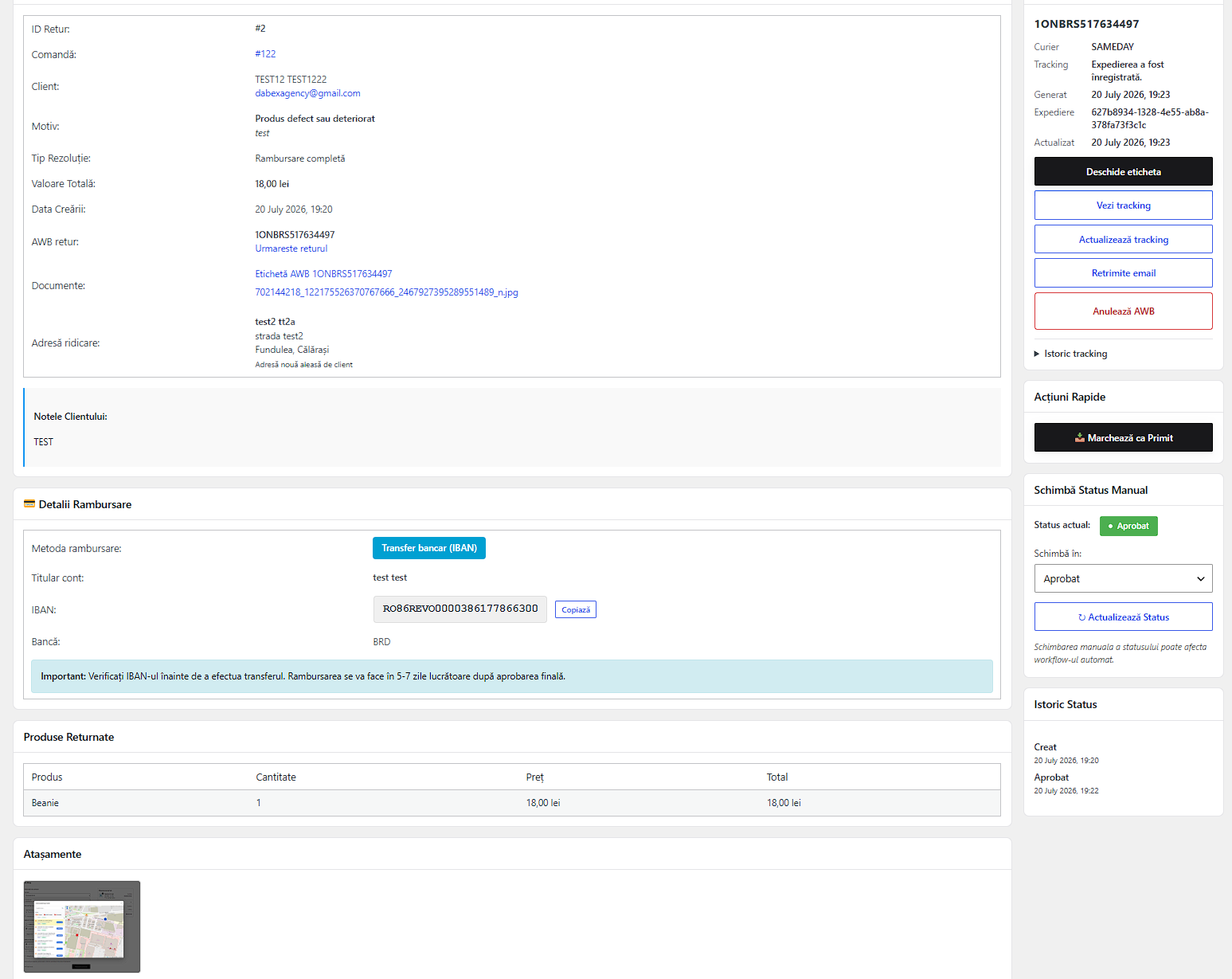Click the Important IBAN verification notice
This screenshot has height=979, width=1232.
click(x=512, y=676)
